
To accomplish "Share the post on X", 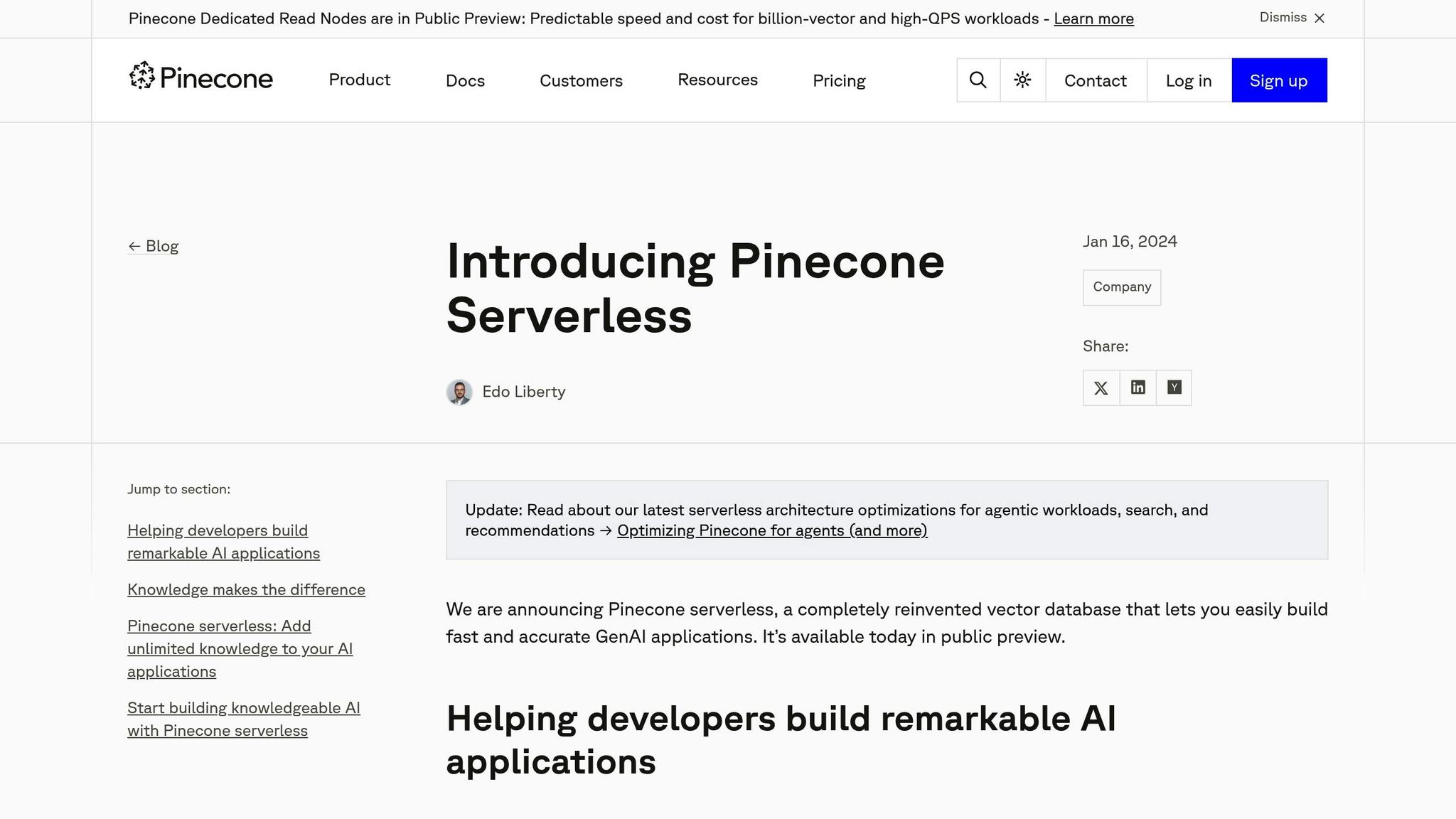I will click(1101, 388).
